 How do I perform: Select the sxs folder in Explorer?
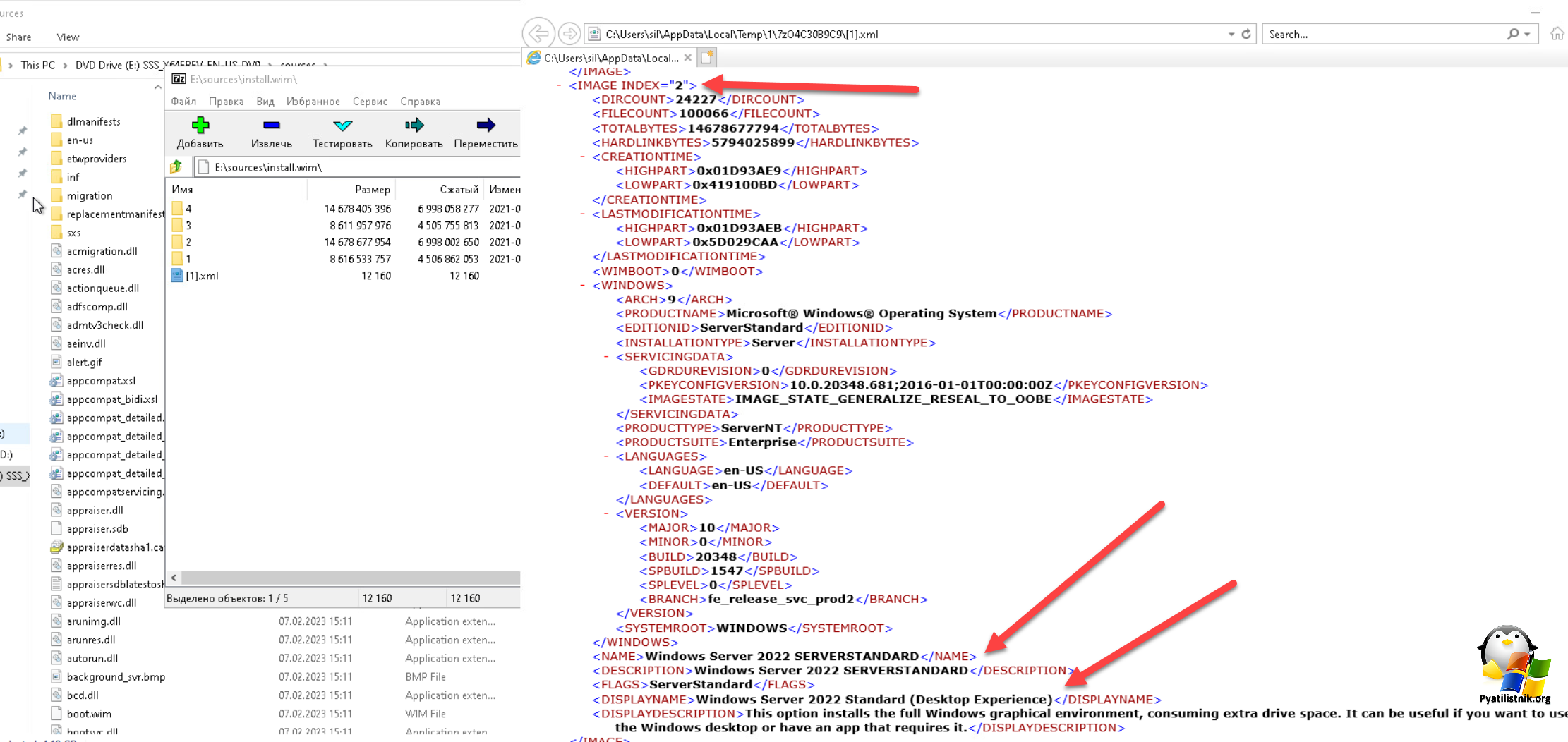(73, 232)
